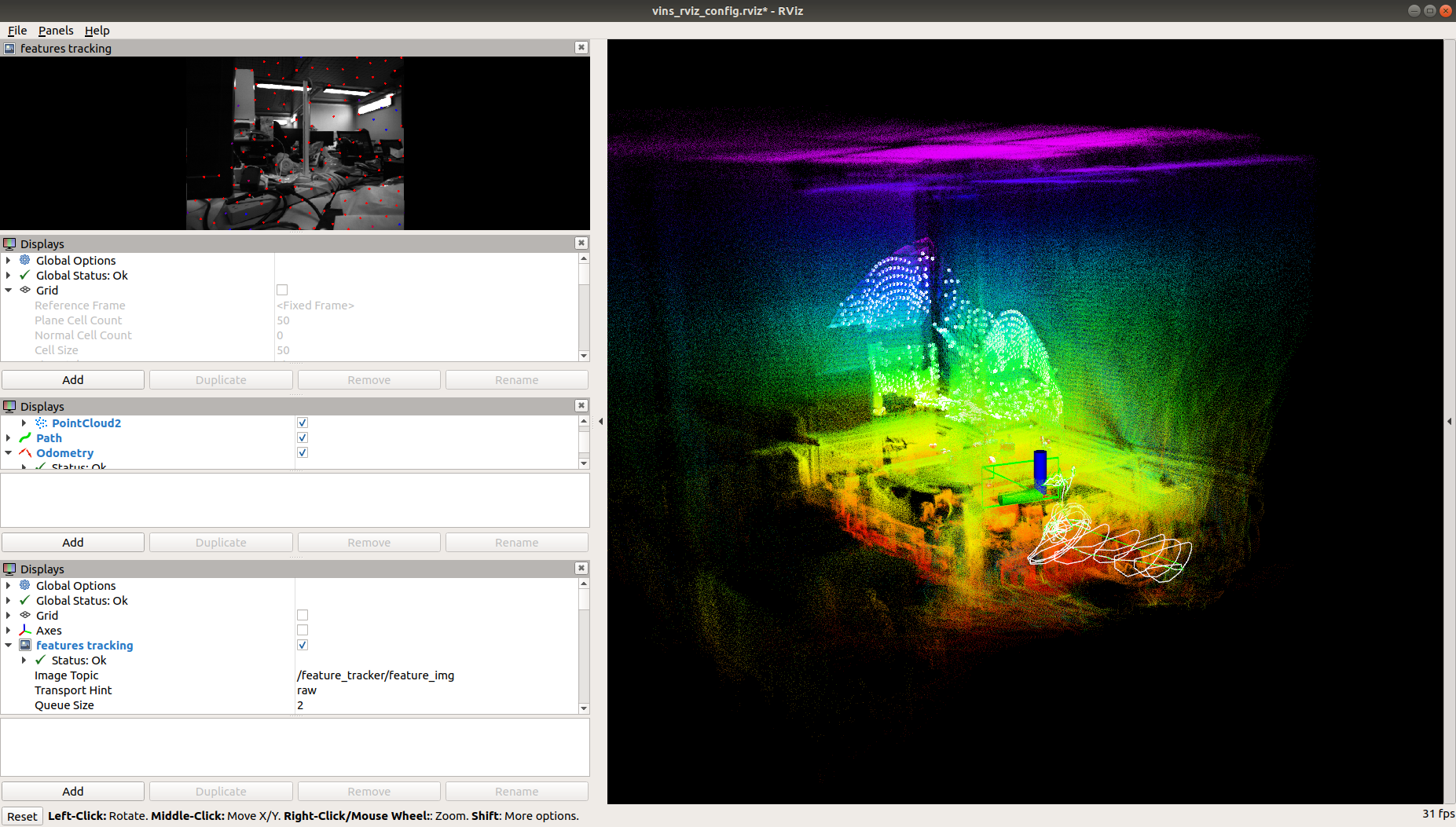This screenshot has width=1456, height=827.
Task: Click Add in the top Displays panel
Action: pos(73,379)
